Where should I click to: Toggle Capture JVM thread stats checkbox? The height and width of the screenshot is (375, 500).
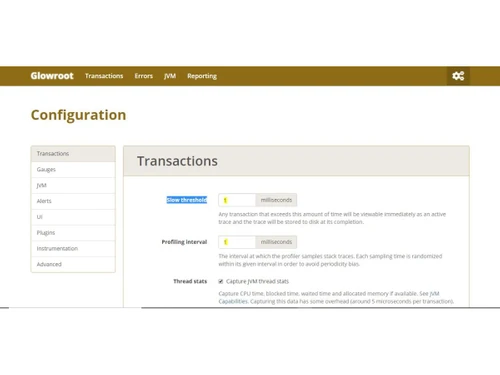point(221,281)
